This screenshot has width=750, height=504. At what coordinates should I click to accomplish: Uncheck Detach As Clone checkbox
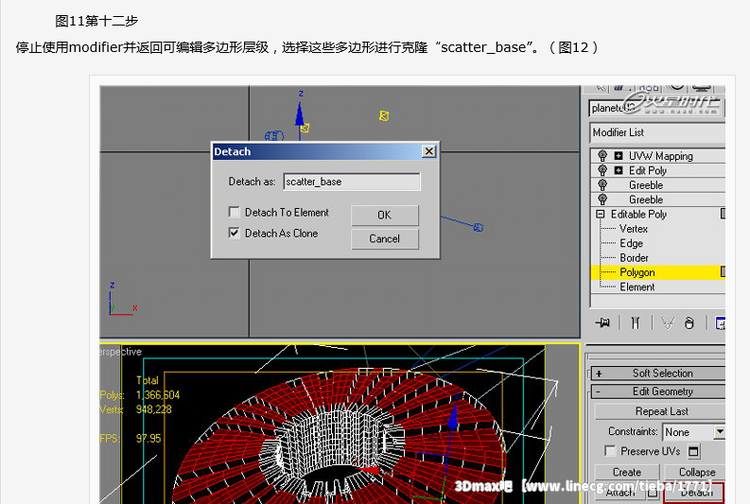(x=234, y=233)
